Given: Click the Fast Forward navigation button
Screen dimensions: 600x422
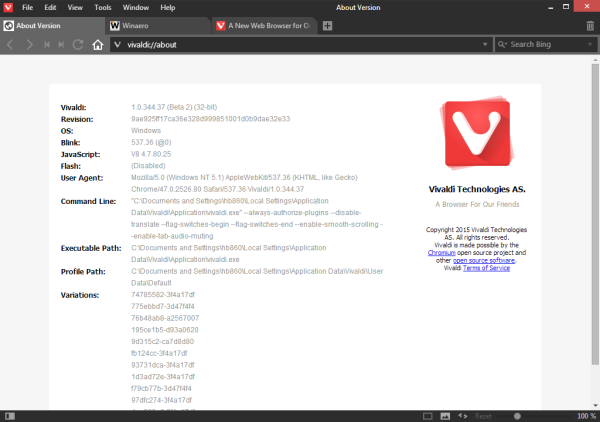Looking at the screenshot, I should tap(61, 45).
